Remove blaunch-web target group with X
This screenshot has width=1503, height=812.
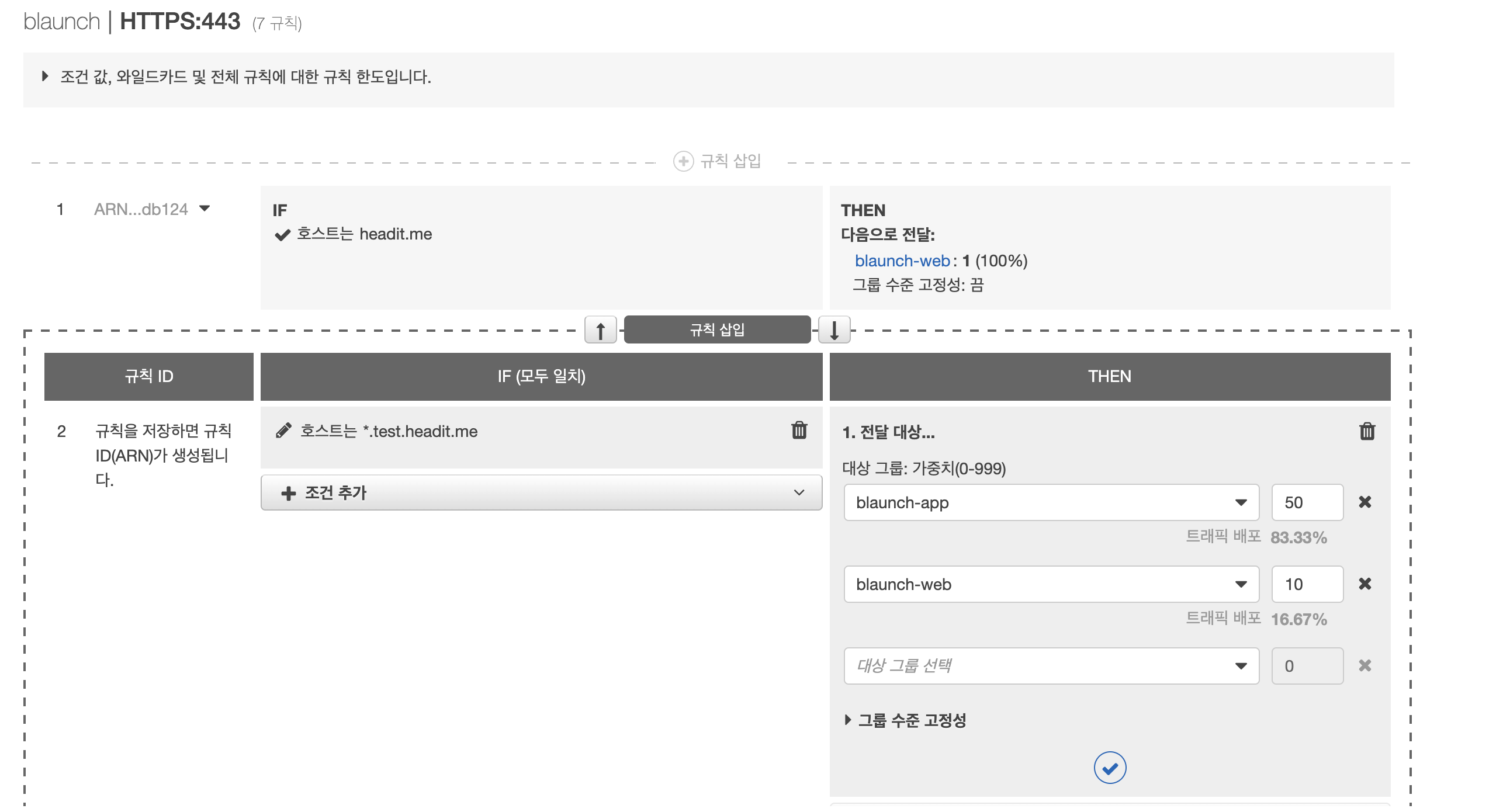(1365, 584)
